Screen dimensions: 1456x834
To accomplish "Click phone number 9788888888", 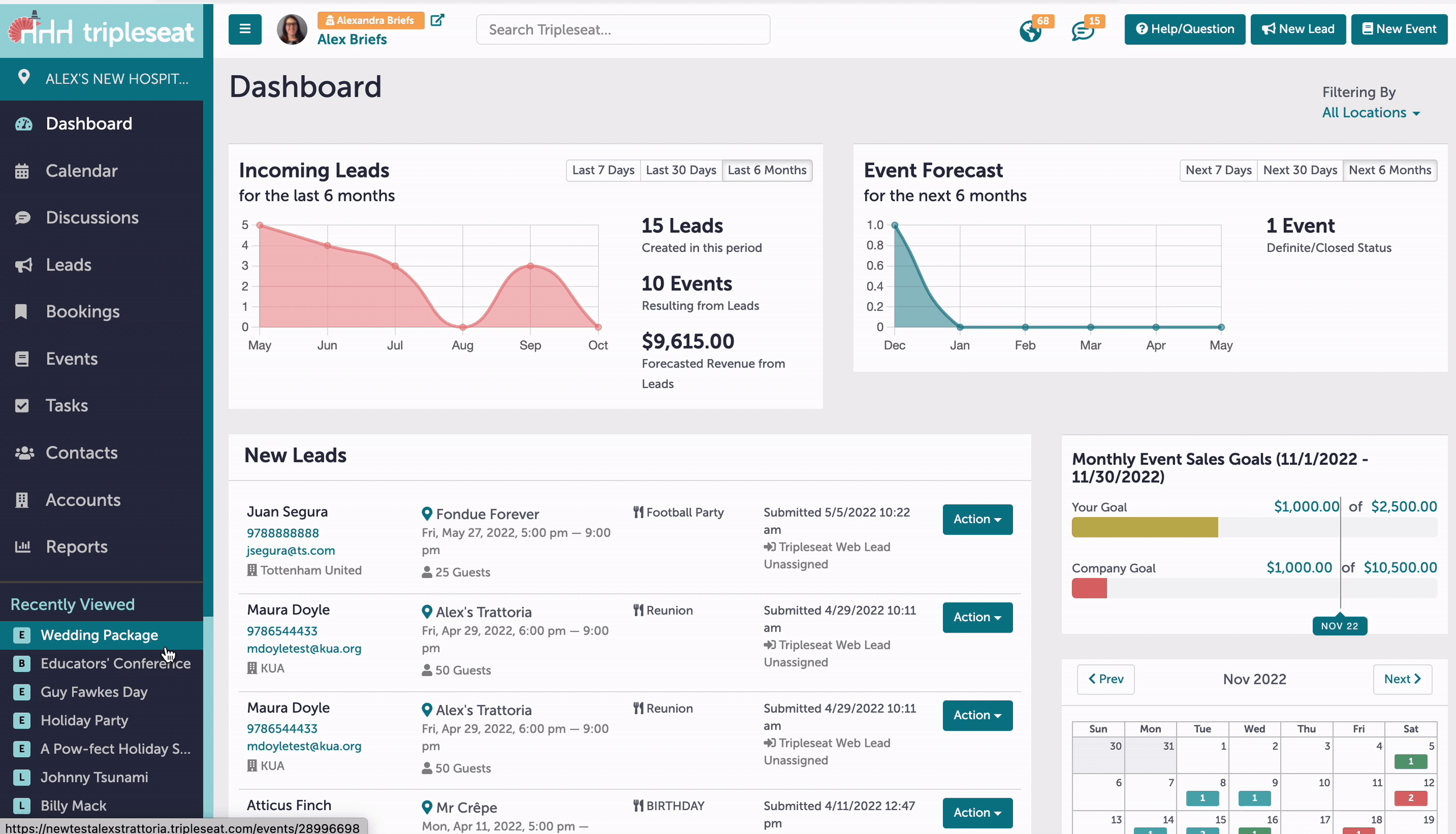I will [283, 533].
